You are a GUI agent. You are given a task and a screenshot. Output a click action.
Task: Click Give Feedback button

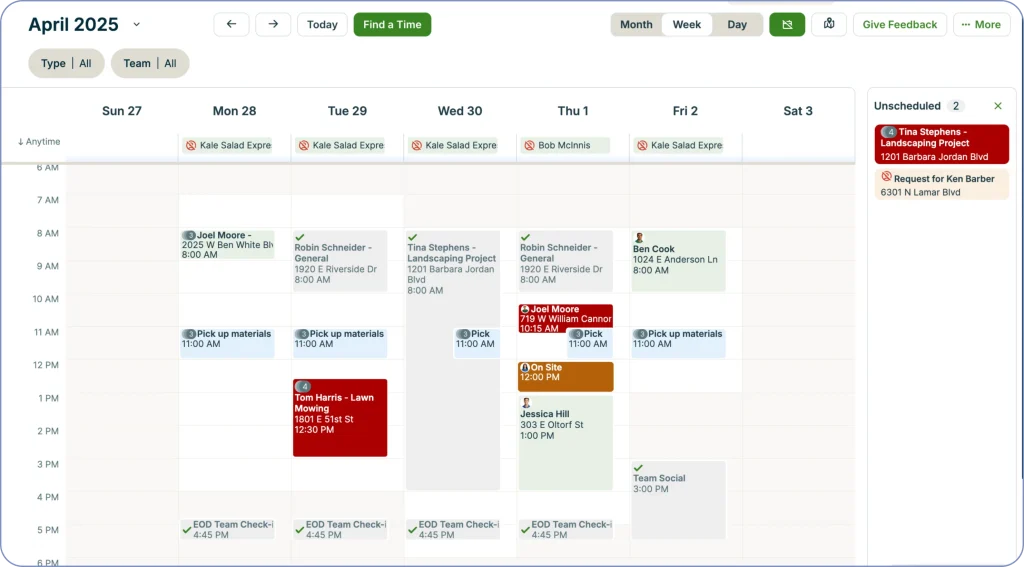coord(900,24)
